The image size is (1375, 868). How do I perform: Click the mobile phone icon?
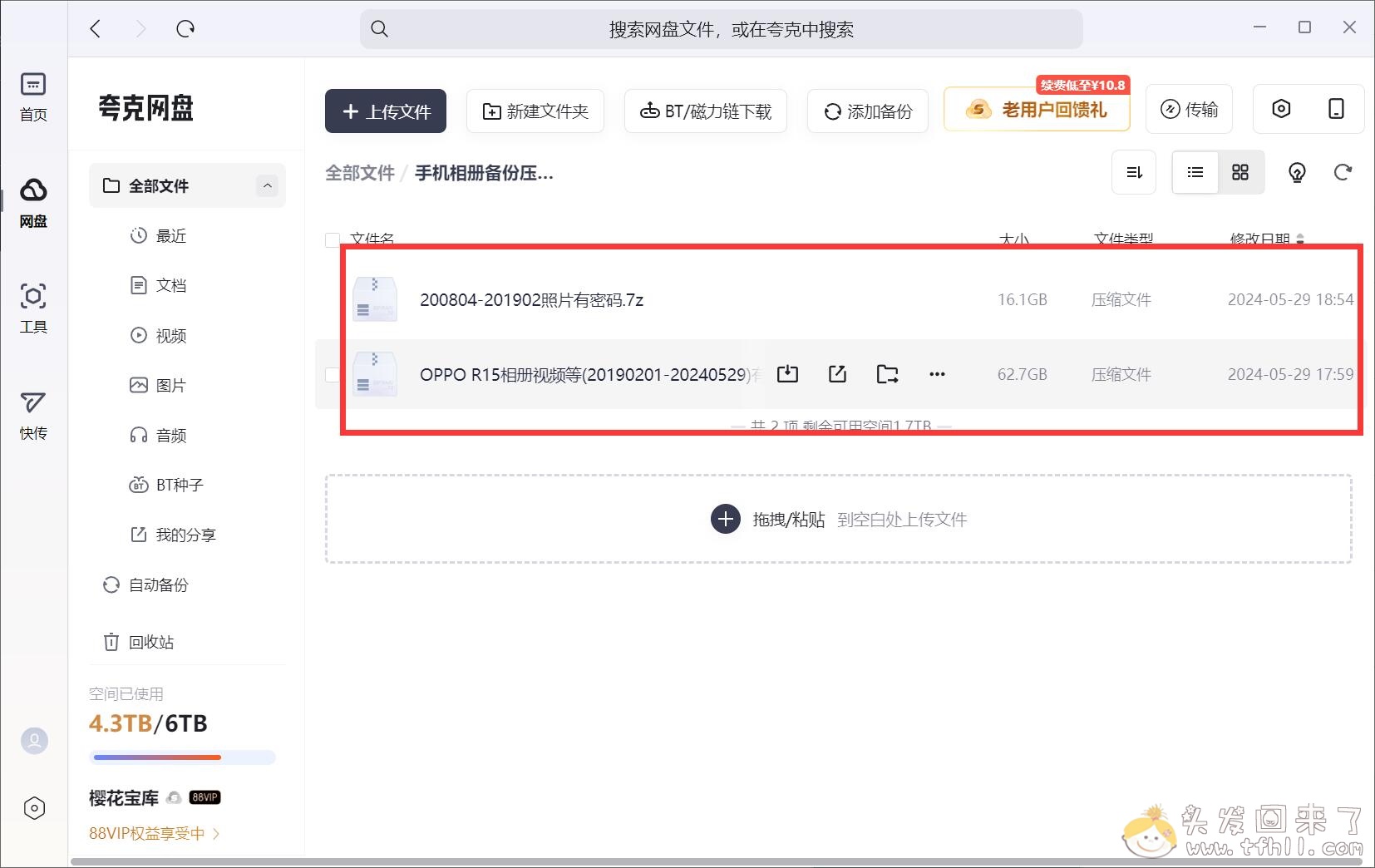tap(1336, 109)
